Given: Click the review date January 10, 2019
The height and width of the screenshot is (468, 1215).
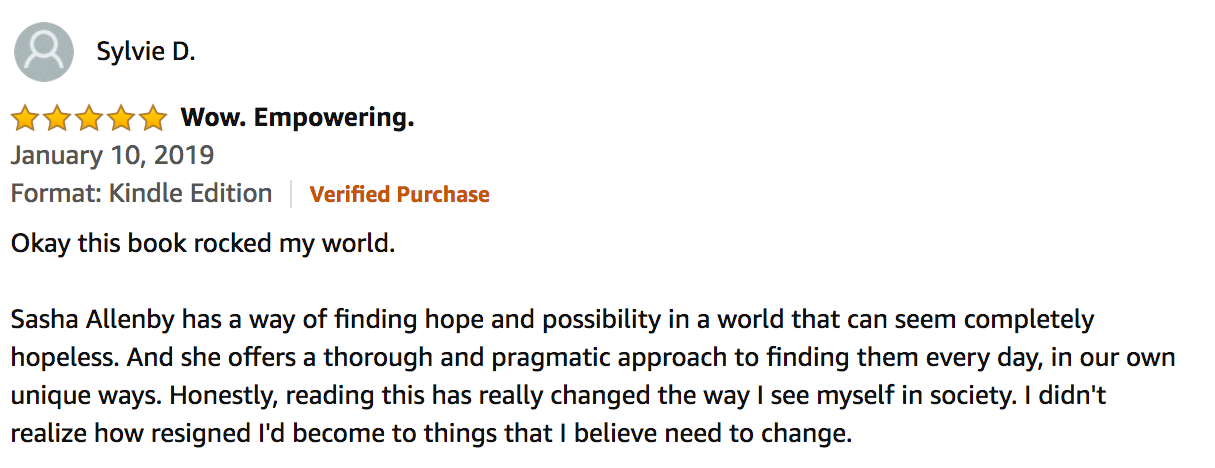Looking at the screenshot, I should click(x=112, y=156).
